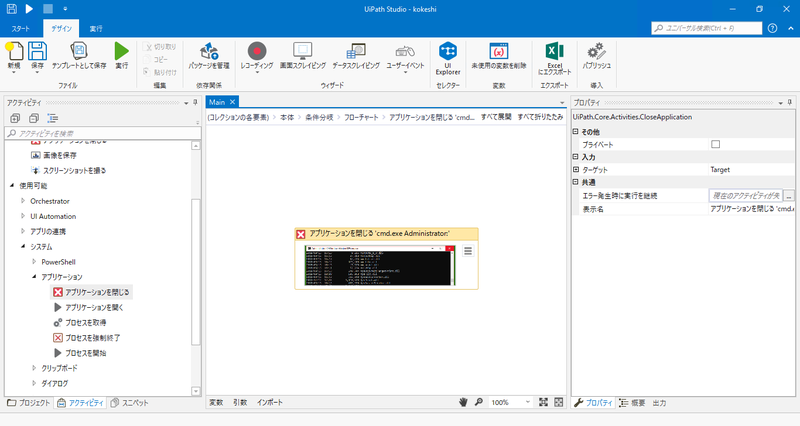
Task: Click the cmd.exe screenshot thumbnail in activity
Action: click(x=380, y=265)
